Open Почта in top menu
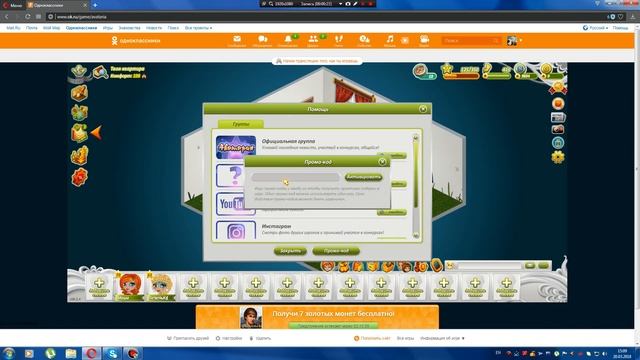This screenshot has width=640, height=360. [x=31, y=28]
